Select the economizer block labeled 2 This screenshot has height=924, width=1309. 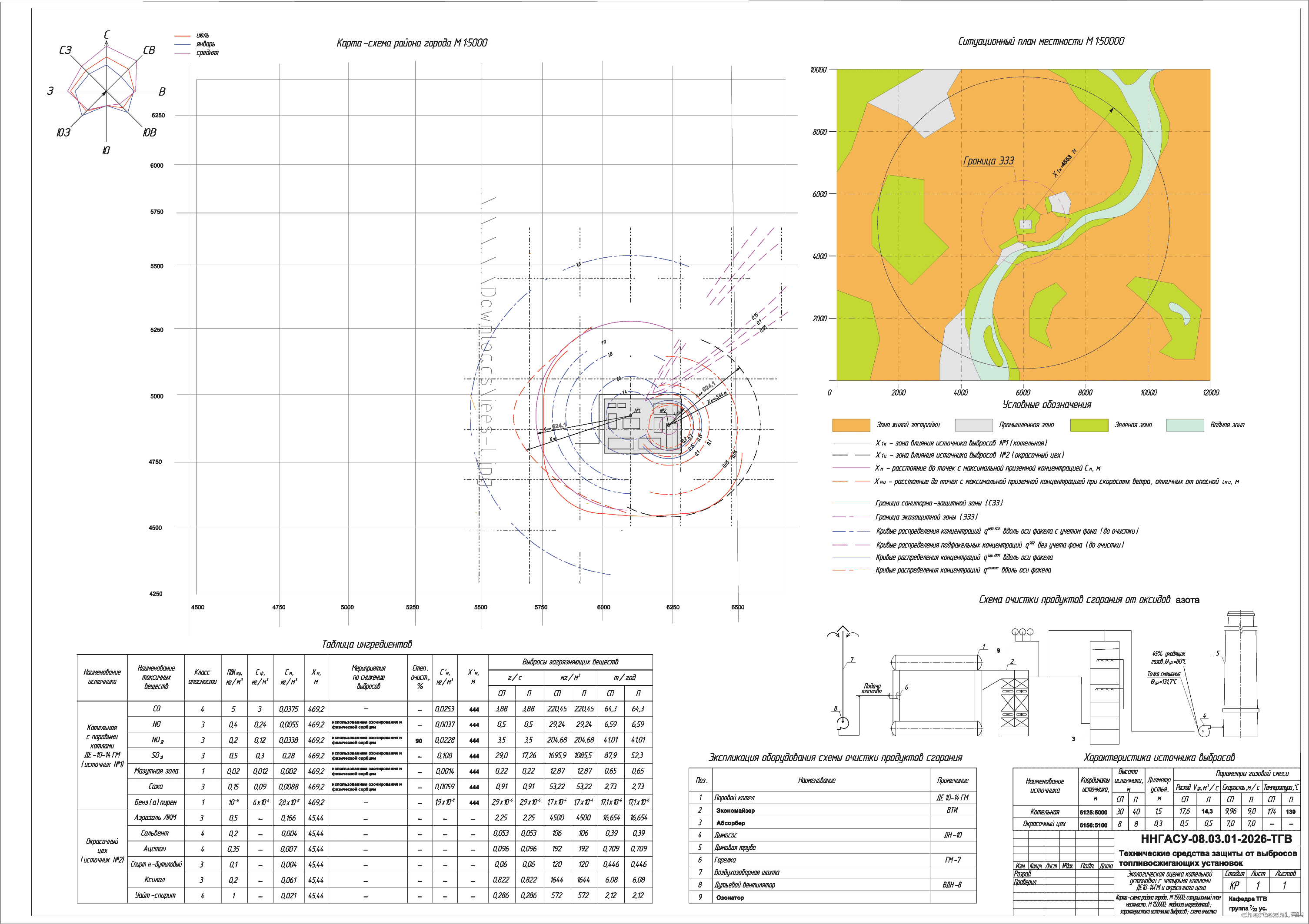click(1014, 702)
